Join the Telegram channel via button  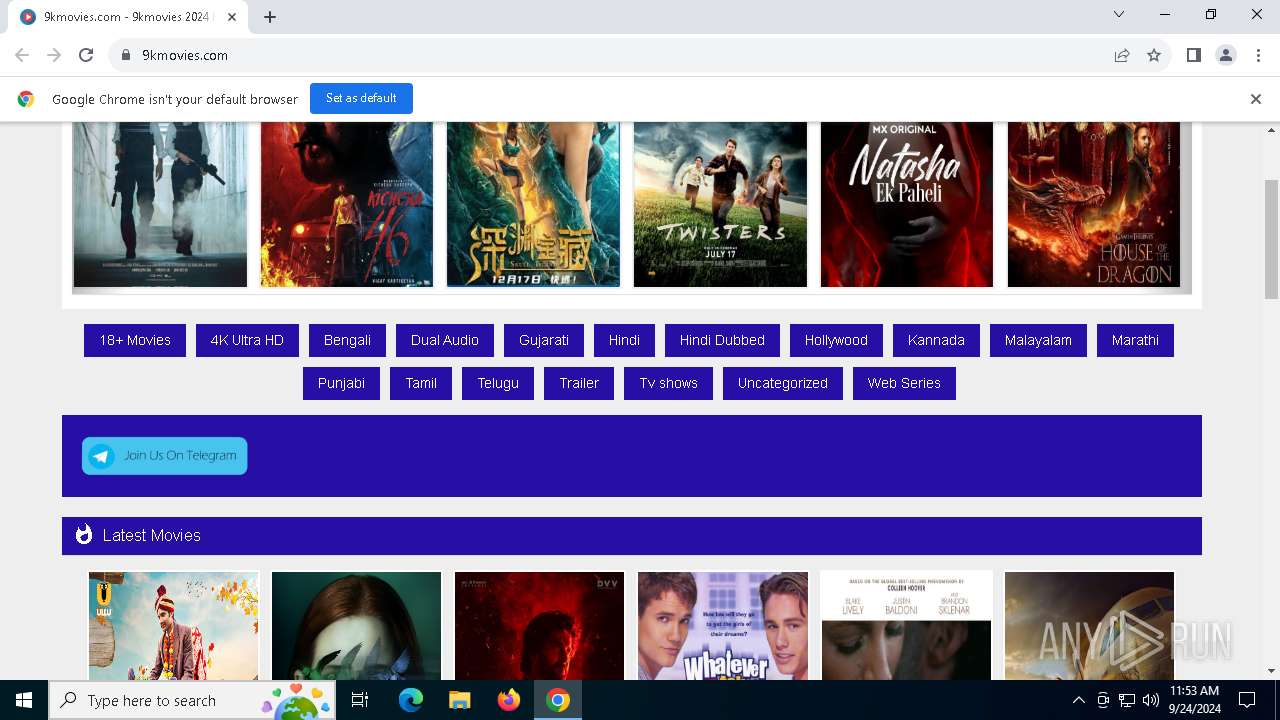click(165, 456)
